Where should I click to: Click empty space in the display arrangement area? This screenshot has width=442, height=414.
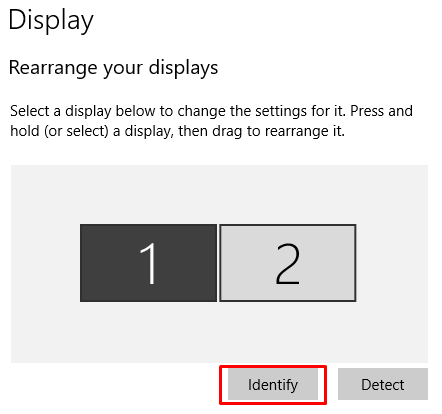[x=219, y=193]
